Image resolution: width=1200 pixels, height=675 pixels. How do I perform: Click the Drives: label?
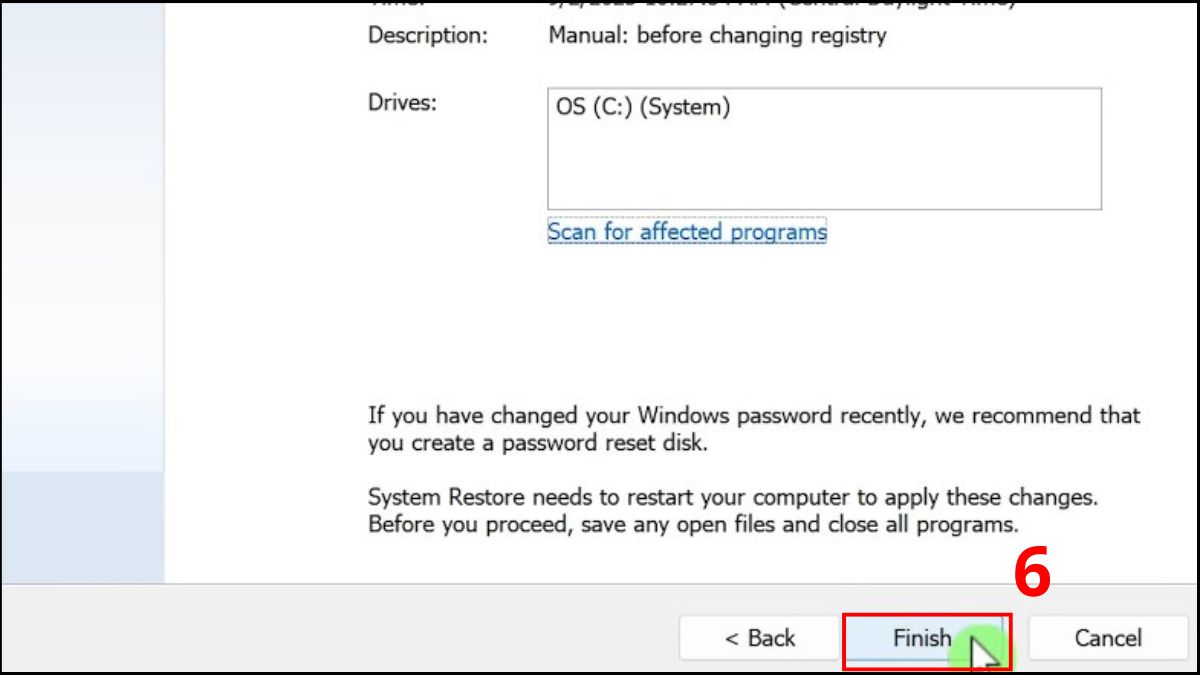[x=402, y=103]
